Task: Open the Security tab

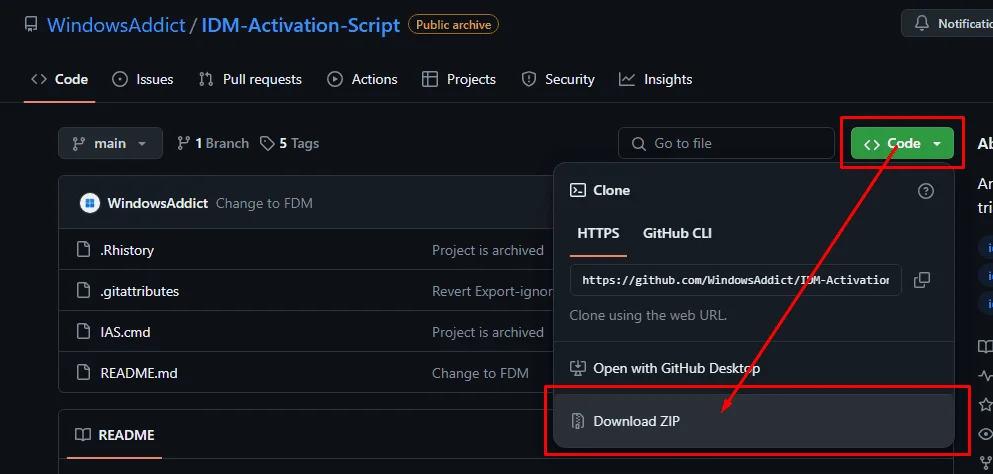Action: coord(557,79)
